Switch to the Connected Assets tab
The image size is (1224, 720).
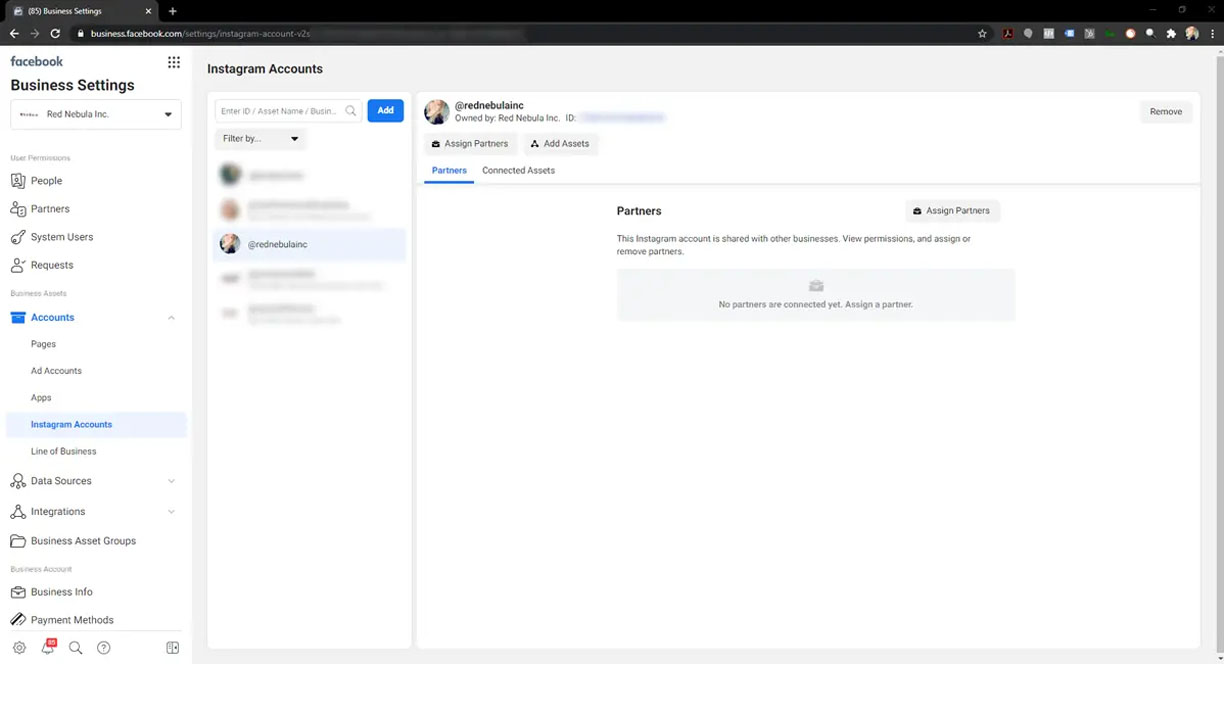click(x=518, y=171)
